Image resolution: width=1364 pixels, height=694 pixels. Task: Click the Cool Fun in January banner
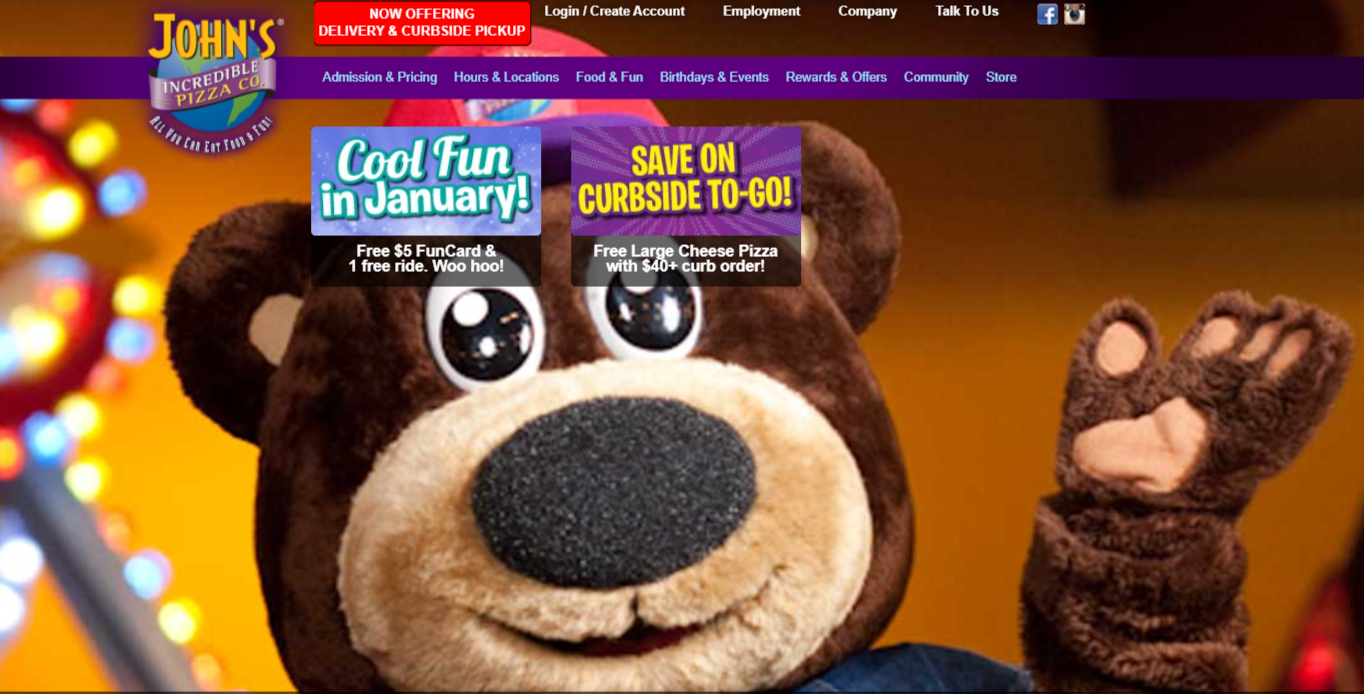[426, 181]
